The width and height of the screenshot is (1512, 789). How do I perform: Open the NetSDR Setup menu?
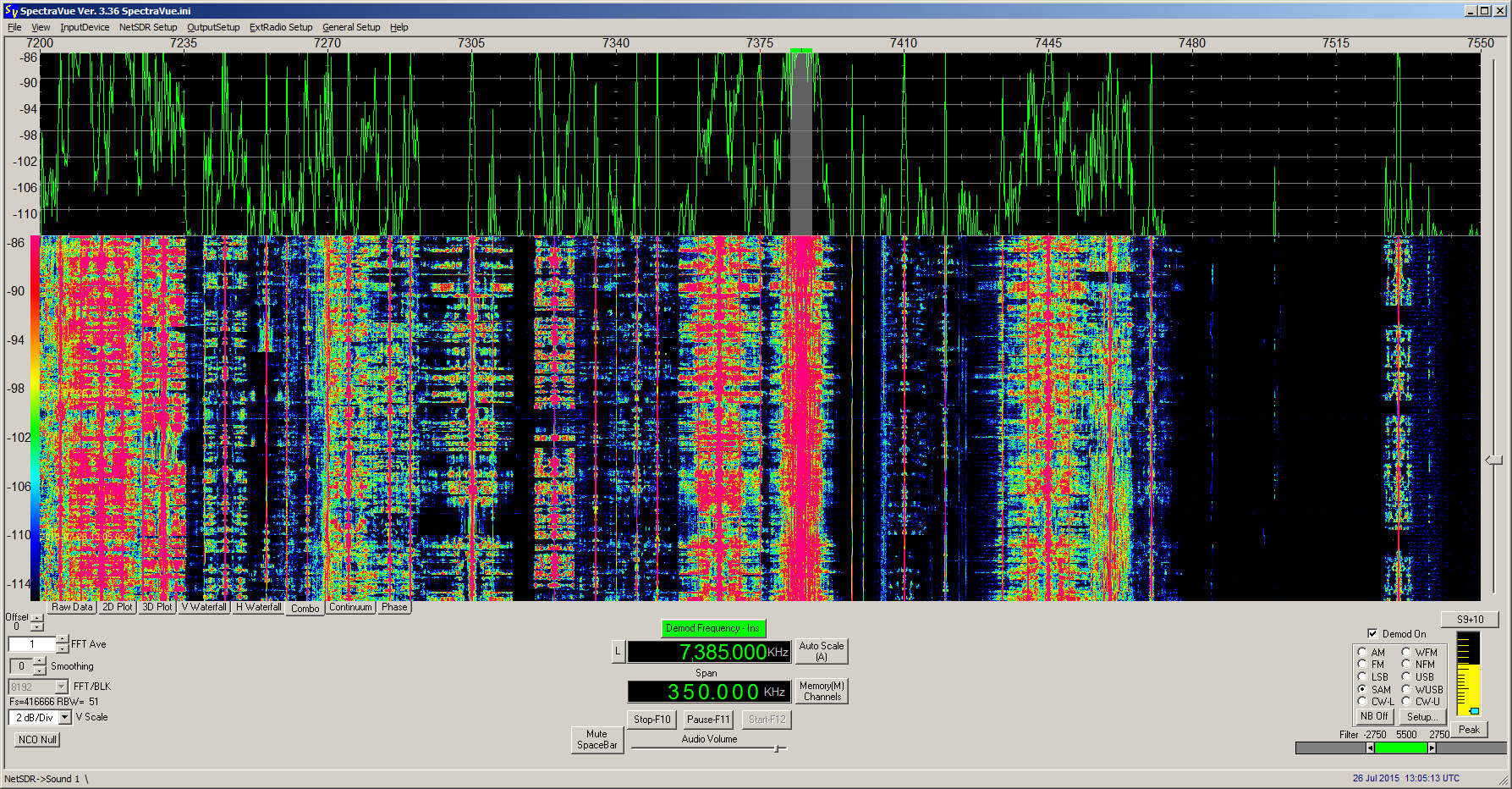coord(148,27)
